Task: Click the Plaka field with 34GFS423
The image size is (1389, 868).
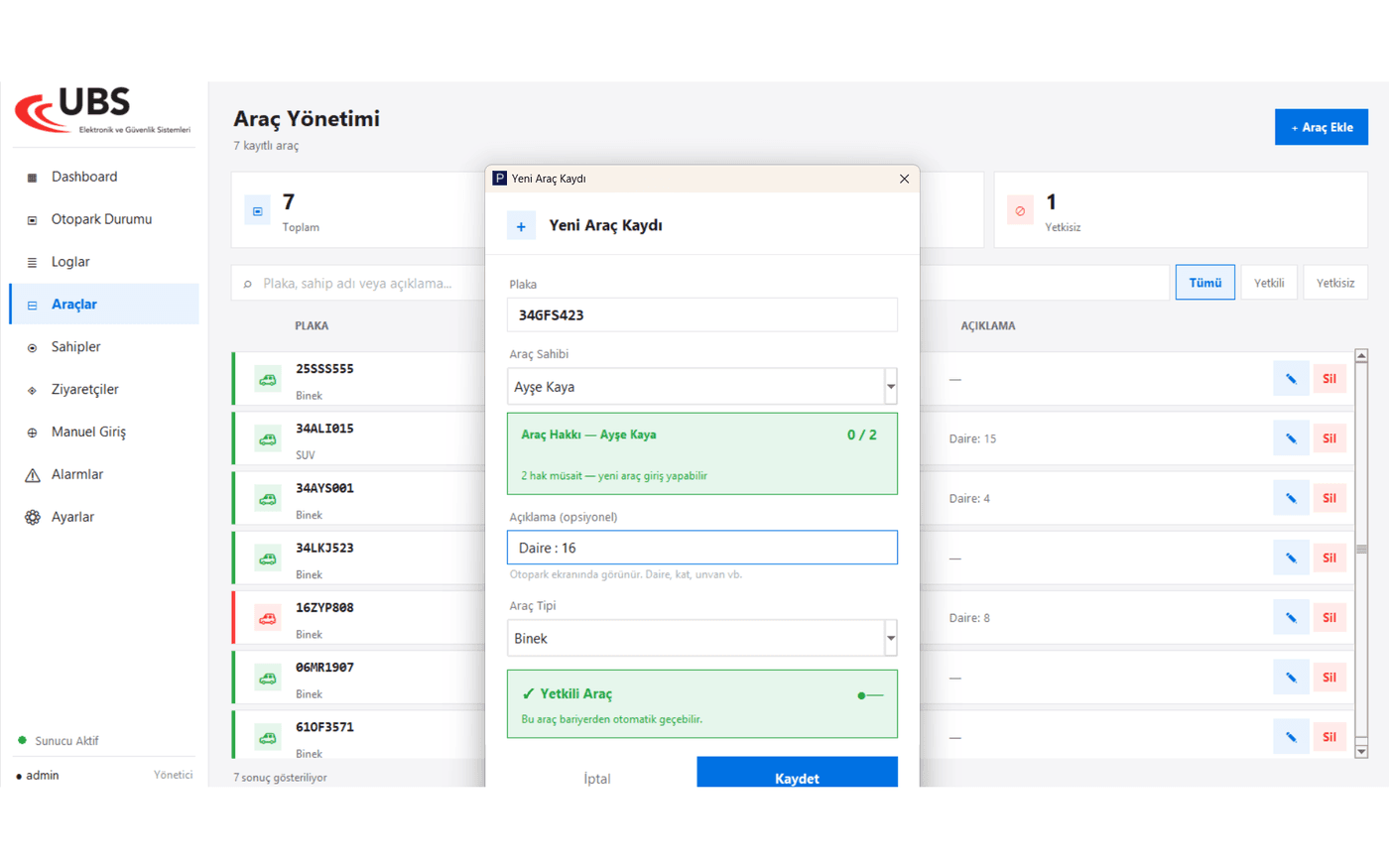Action: click(702, 315)
